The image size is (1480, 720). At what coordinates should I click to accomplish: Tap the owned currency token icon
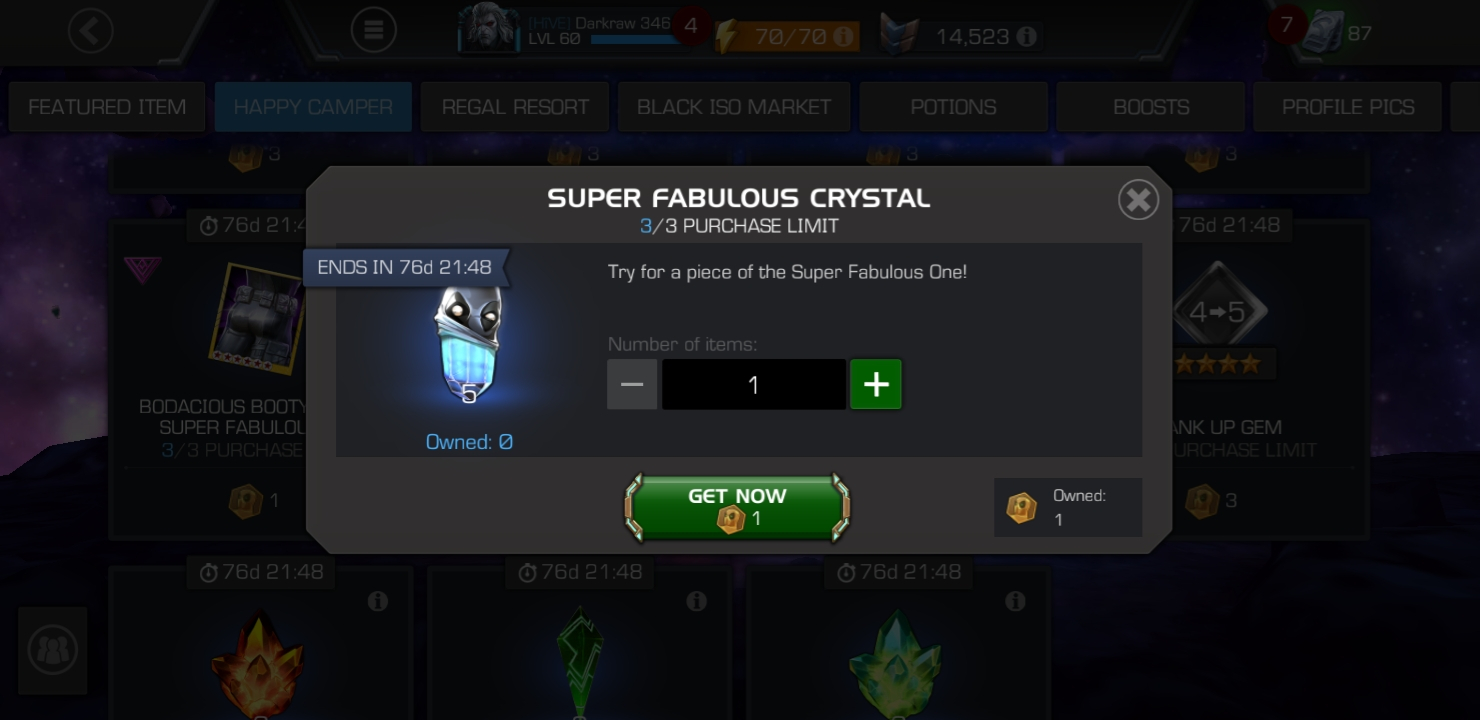coord(1021,508)
